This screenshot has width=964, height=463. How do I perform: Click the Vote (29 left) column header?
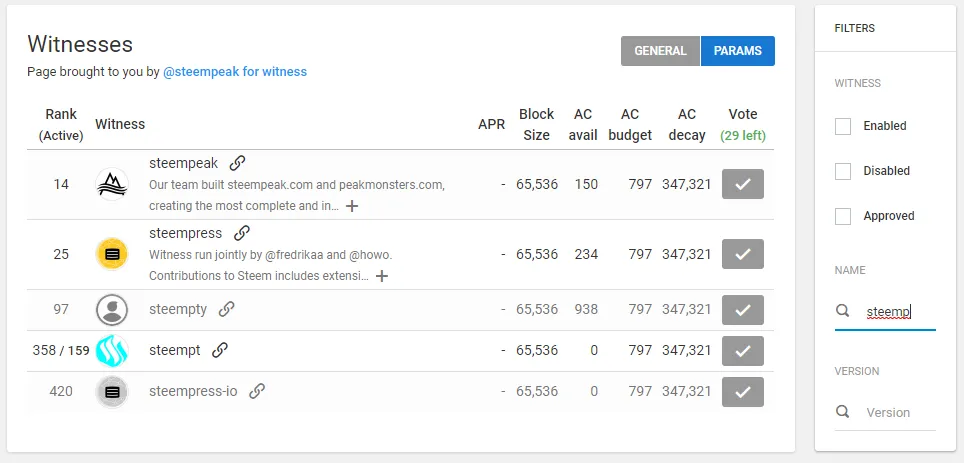(743, 125)
